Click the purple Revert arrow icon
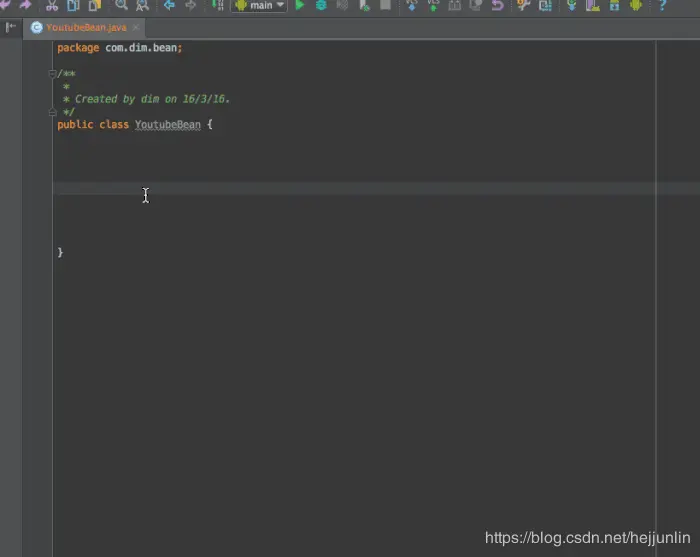This screenshot has height=557, width=700. pos(497,5)
